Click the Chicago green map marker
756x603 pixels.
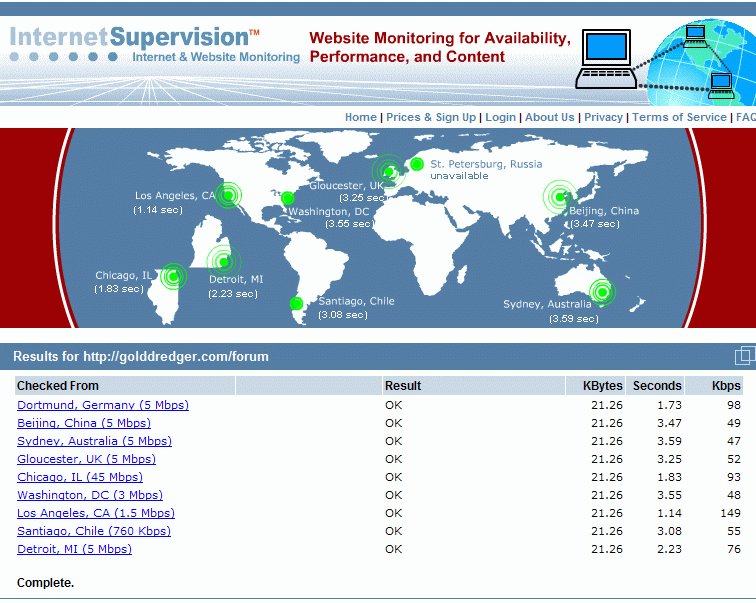click(x=173, y=277)
